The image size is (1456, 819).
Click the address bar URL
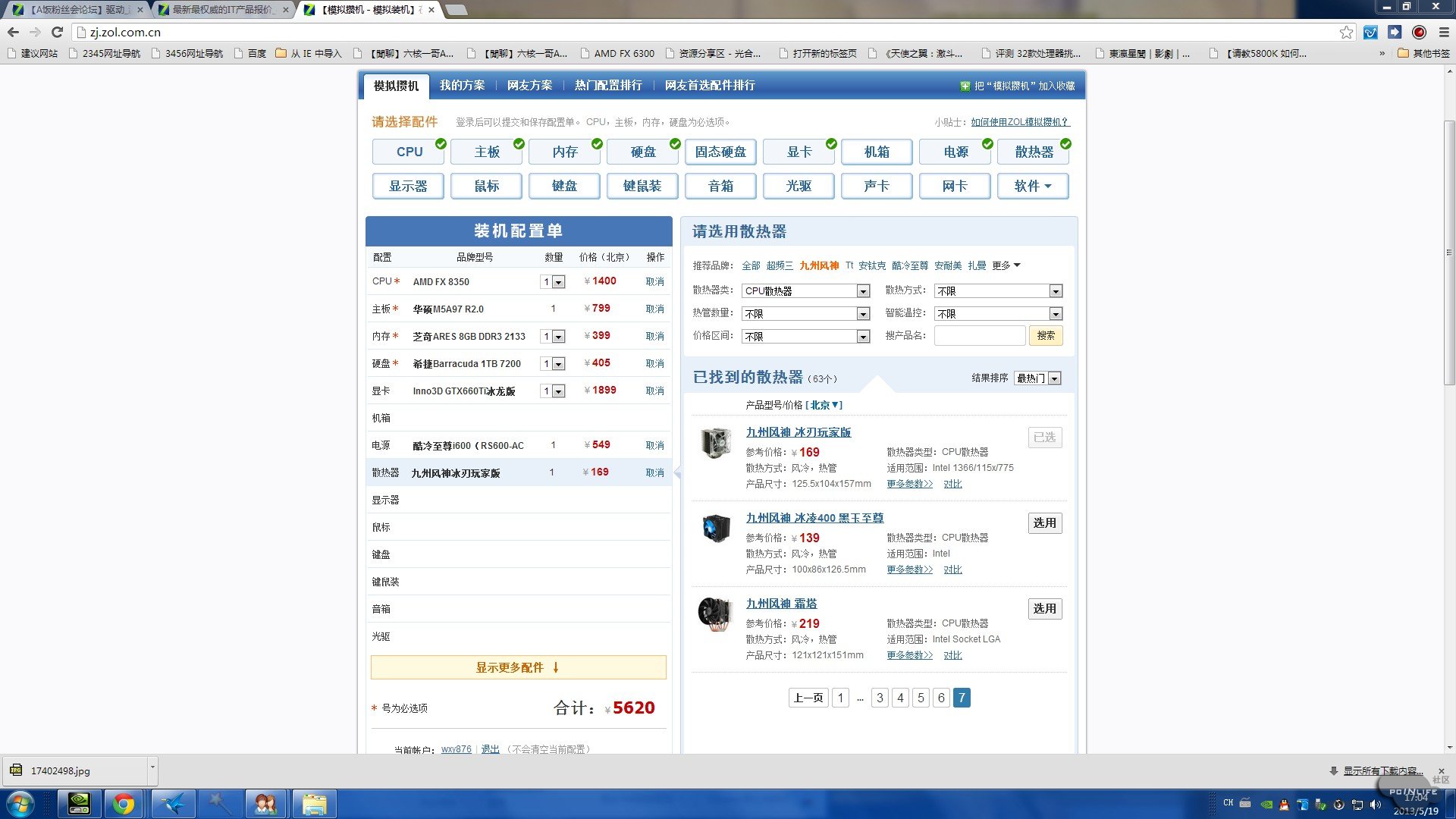click(125, 32)
